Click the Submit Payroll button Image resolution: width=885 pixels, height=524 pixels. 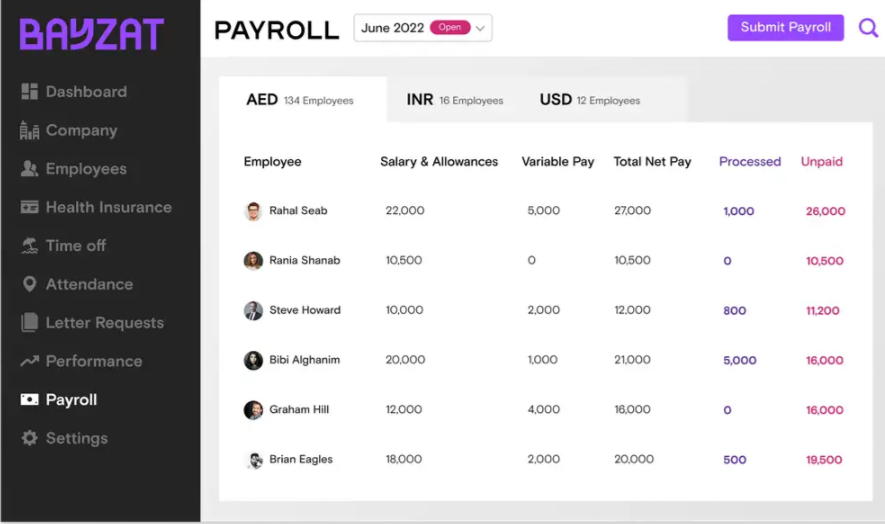[786, 28]
